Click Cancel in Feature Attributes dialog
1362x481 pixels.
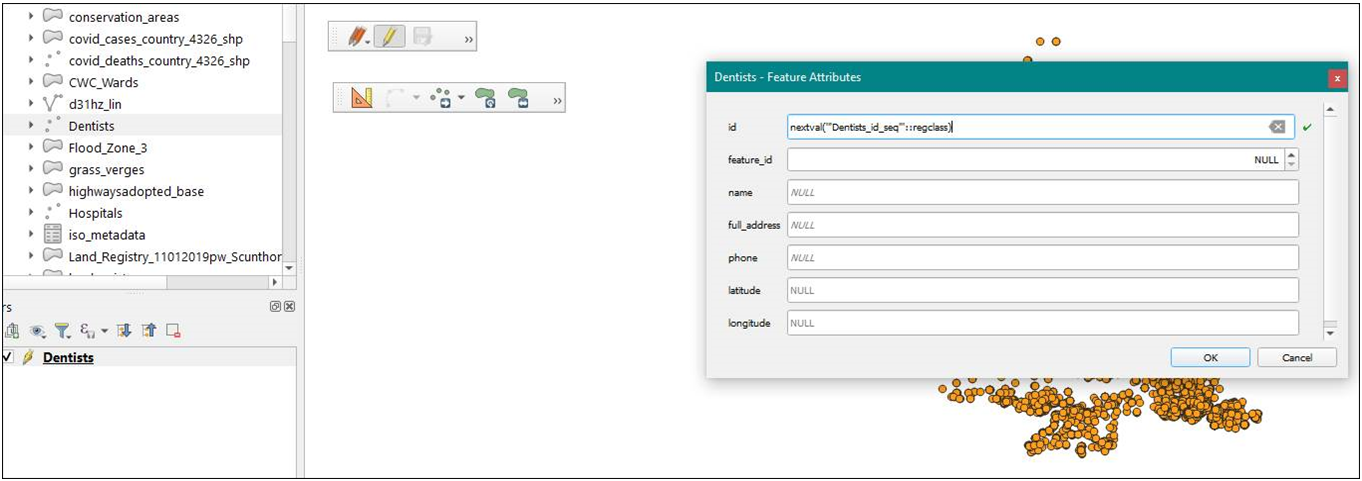[x=1297, y=357]
